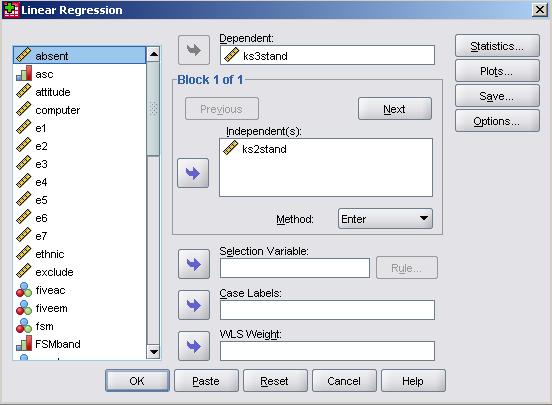This screenshot has width=552, height=405.
Task: Reset the dialog settings
Action: (x=275, y=381)
